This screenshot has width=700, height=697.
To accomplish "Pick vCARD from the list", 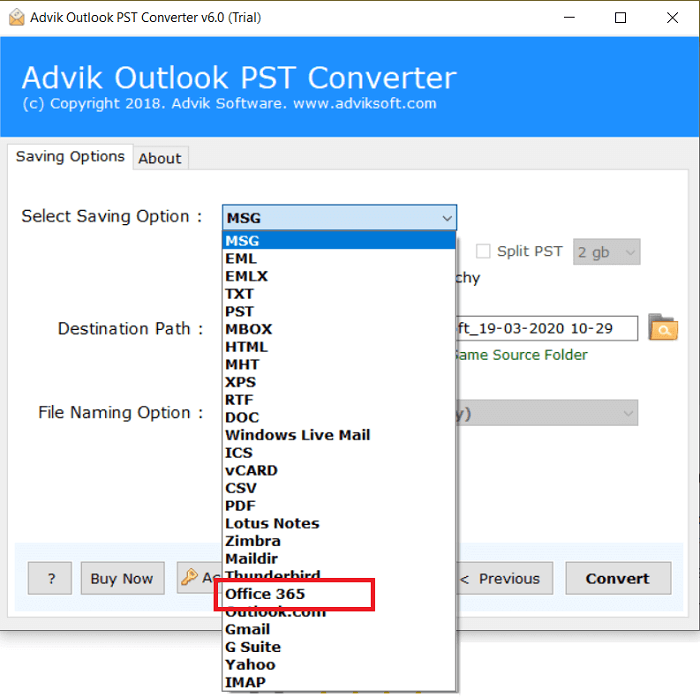I will [x=339, y=470].
